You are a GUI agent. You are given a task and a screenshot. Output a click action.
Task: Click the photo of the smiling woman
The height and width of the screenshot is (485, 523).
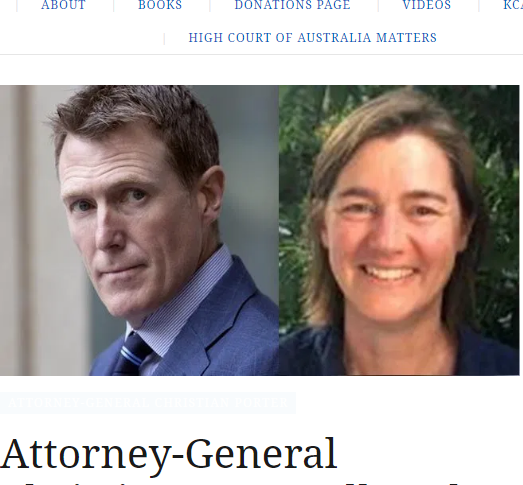(x=399, y=230)
